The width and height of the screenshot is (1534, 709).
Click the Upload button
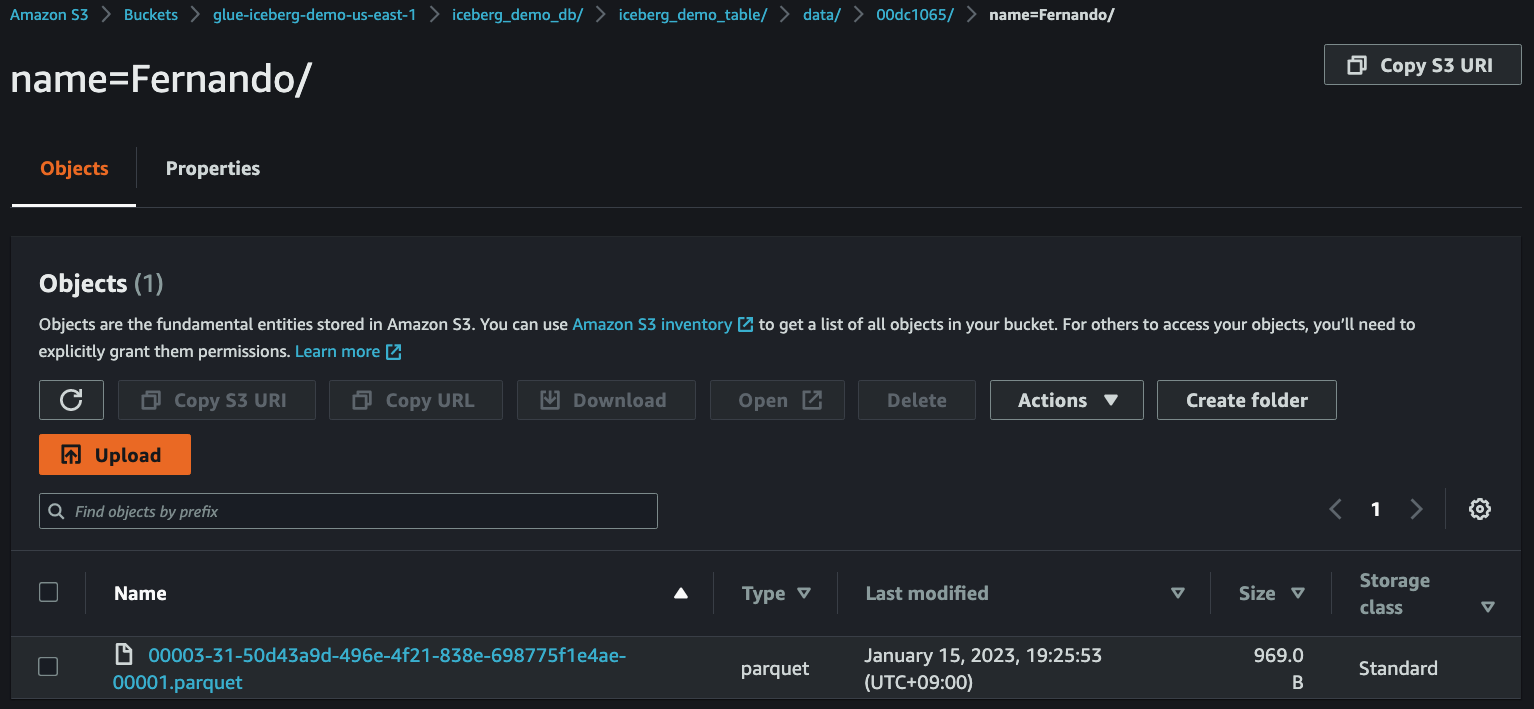(115, 455)
